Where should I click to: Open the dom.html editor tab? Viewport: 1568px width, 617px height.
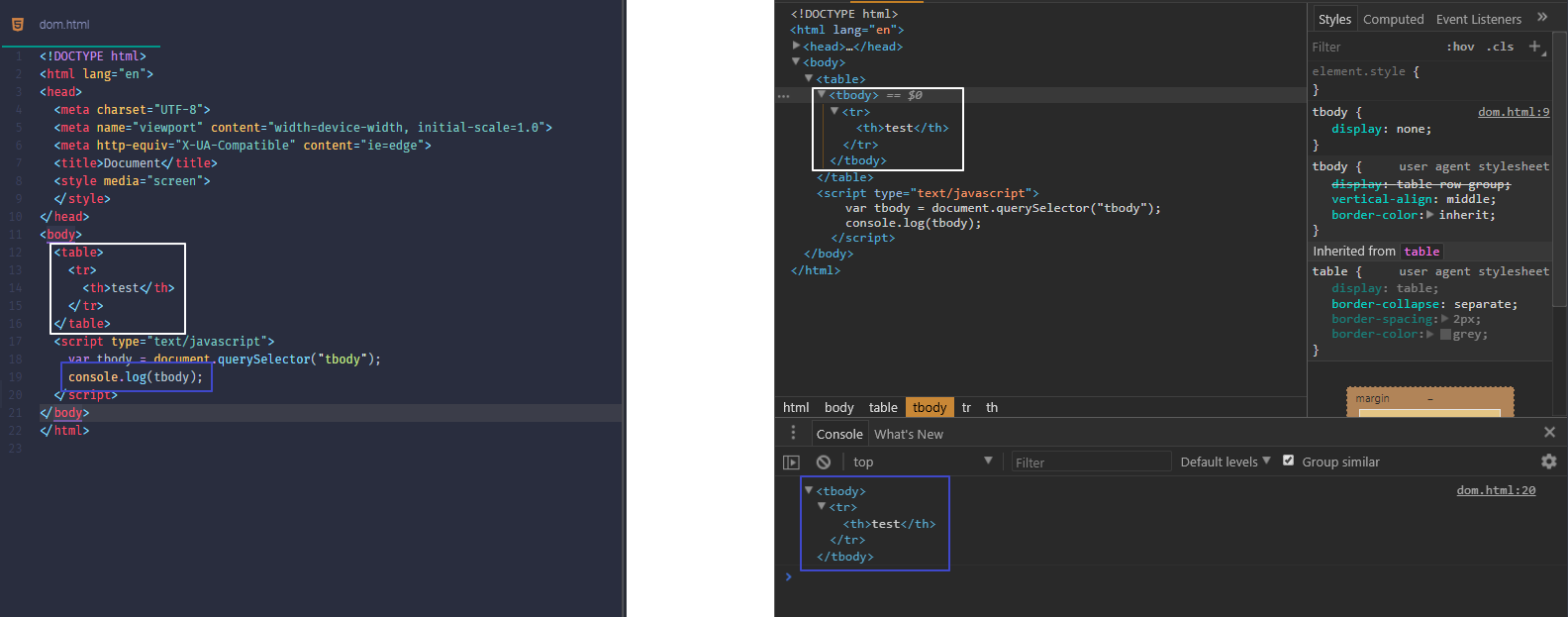[64, 24]
